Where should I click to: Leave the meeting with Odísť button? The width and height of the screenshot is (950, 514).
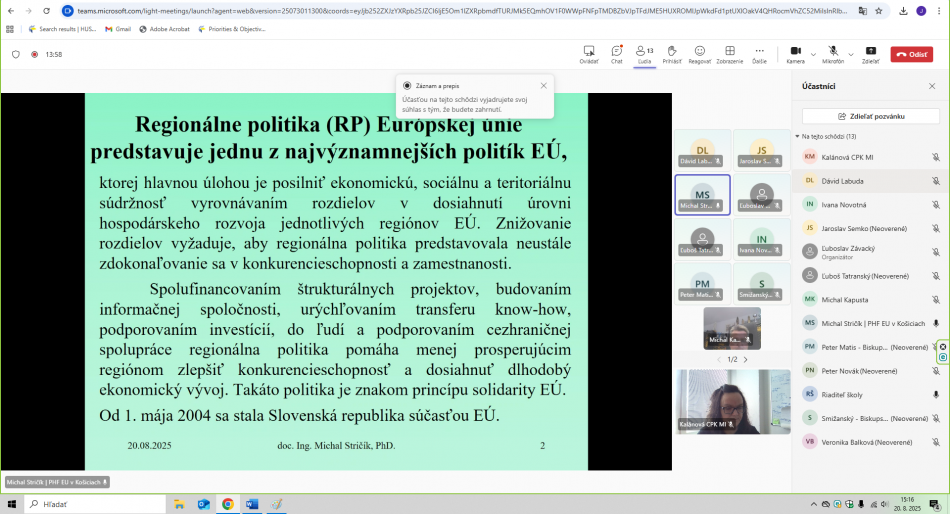[912, 55]
